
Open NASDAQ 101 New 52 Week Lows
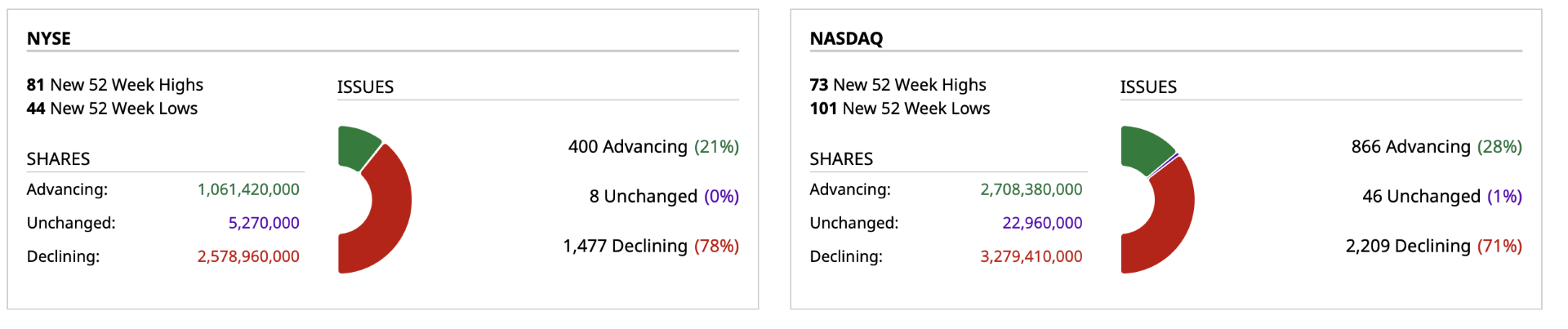(899, 109)
